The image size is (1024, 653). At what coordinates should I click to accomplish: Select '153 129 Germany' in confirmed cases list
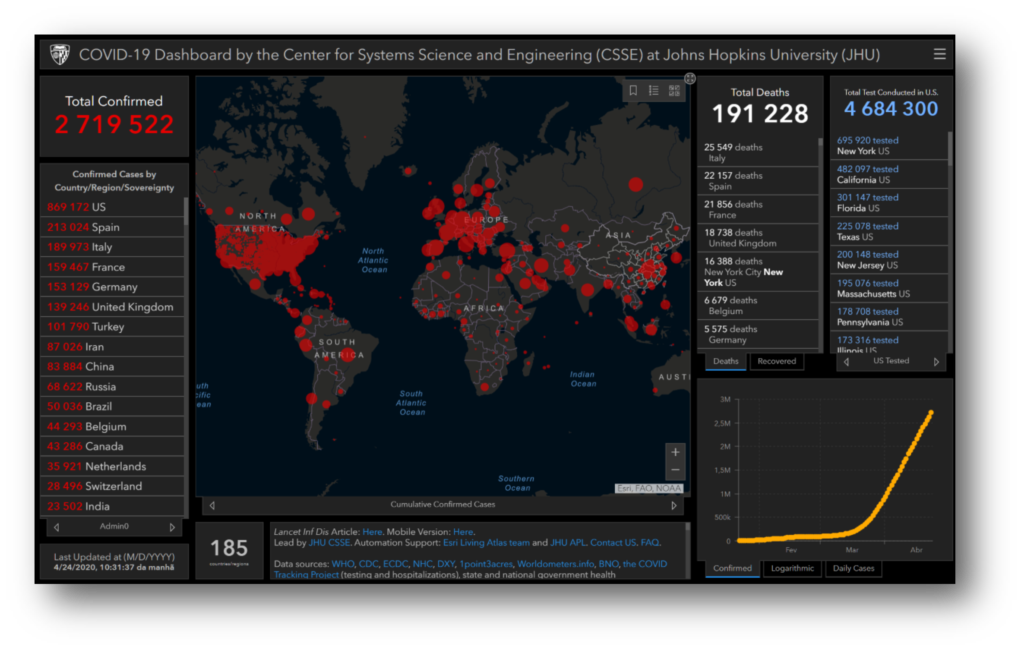click(112, 287)
